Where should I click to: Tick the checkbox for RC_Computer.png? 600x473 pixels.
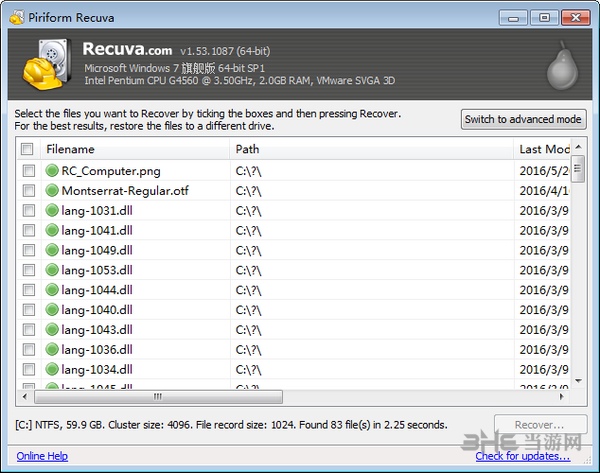[x=29, y=171]
